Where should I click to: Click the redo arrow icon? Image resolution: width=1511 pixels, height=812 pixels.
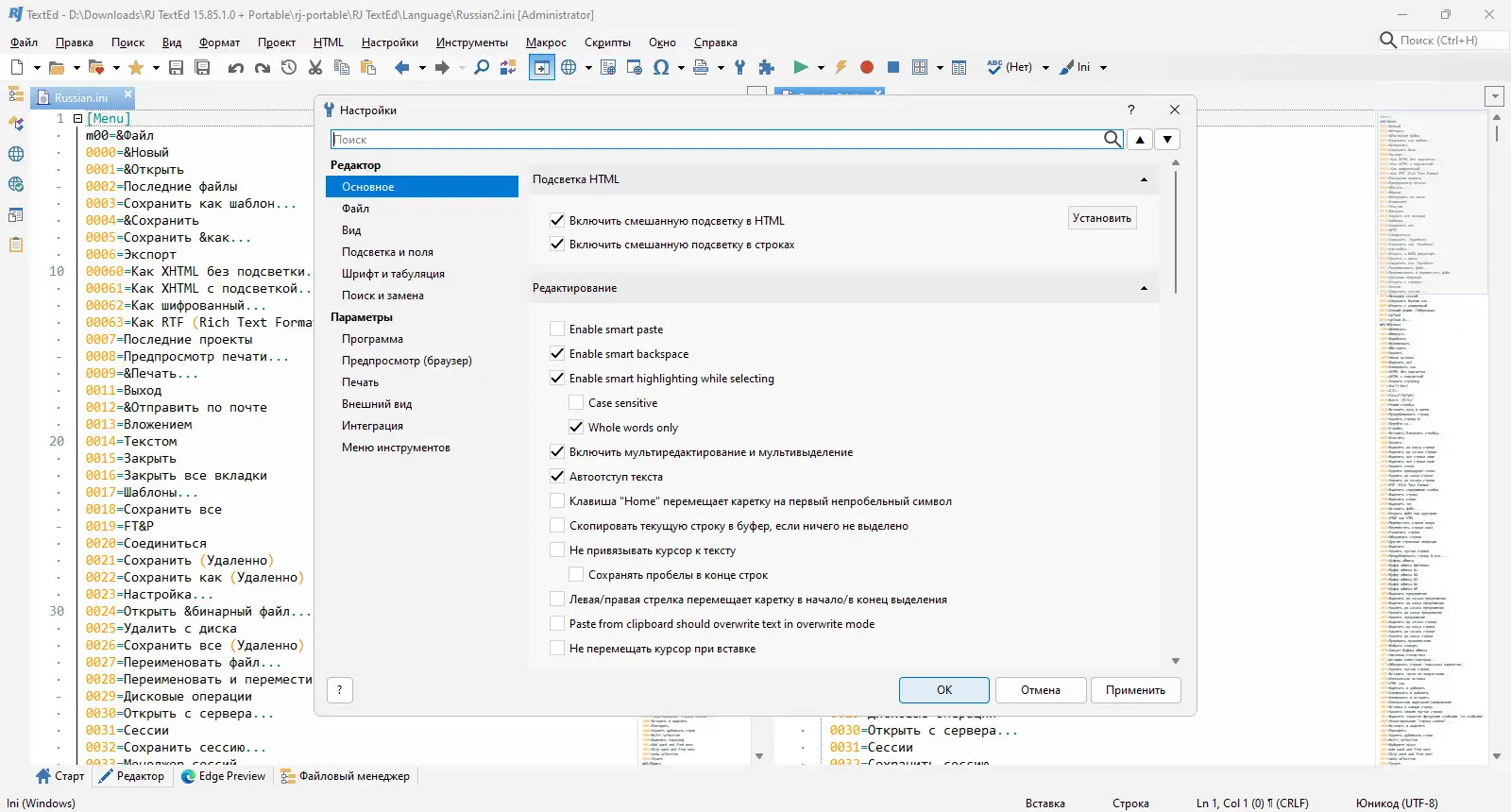coord(263,67)
